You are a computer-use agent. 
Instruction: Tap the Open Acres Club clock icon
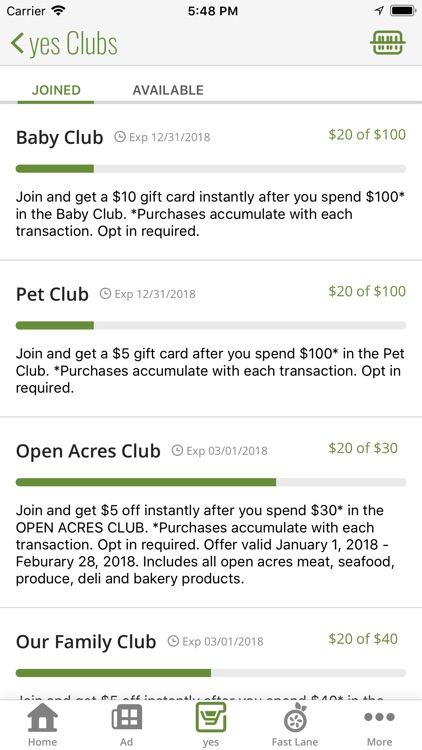(177, 451)
